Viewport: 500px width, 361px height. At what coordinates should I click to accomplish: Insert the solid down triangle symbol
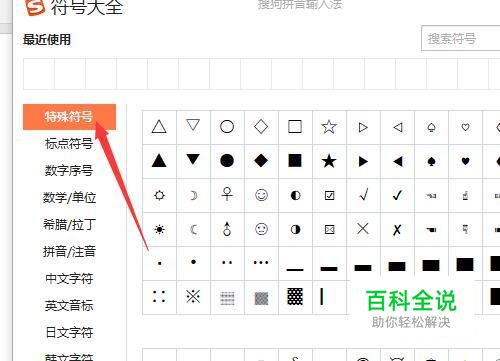[193, 161]
